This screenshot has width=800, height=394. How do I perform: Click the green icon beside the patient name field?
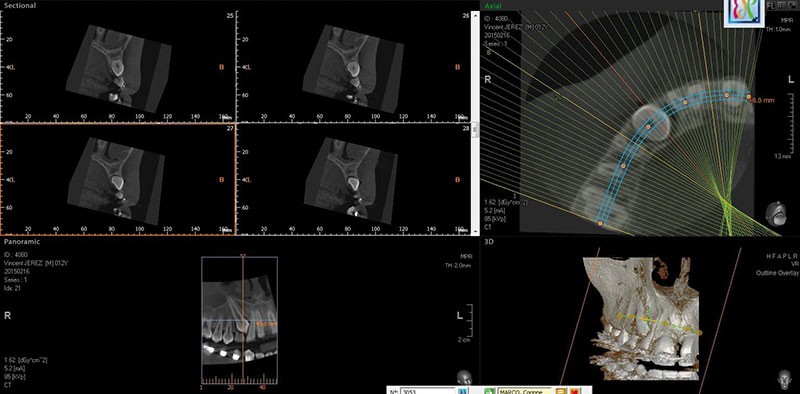click(490, 391)
